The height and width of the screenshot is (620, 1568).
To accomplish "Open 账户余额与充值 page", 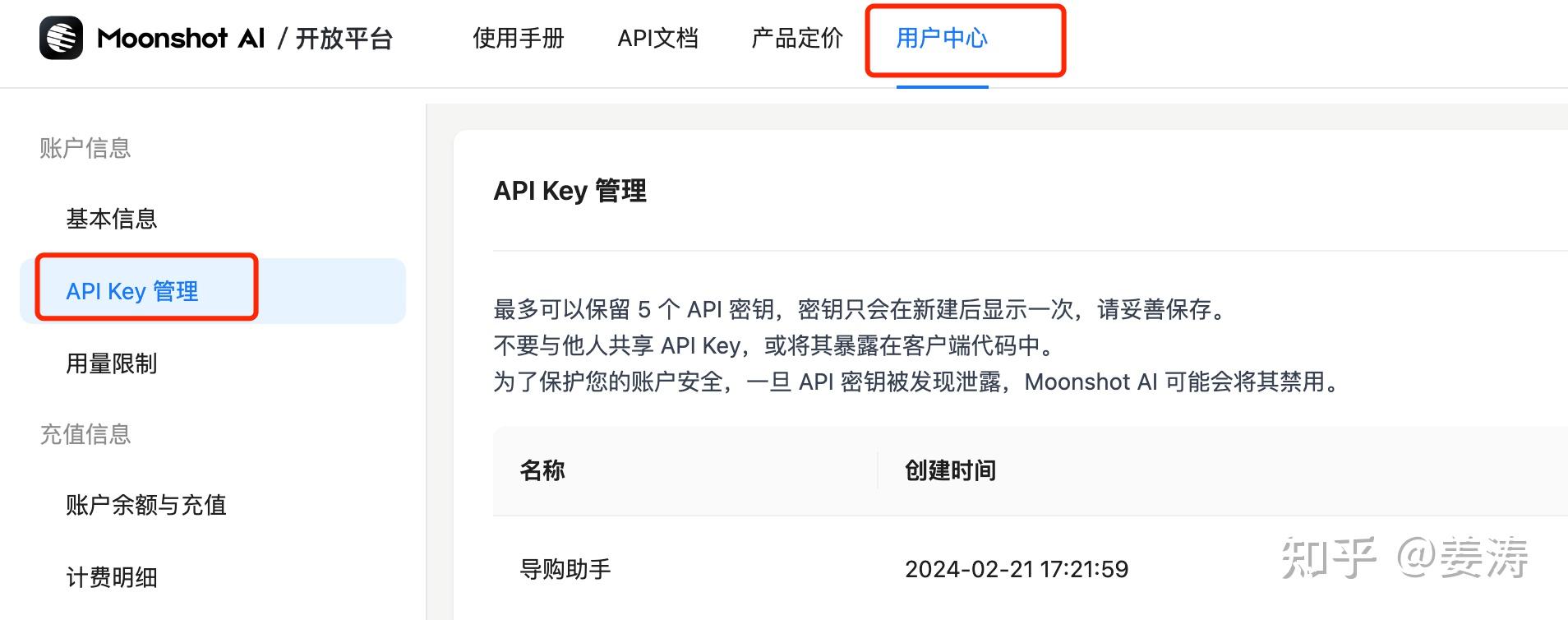I will 148,506.
